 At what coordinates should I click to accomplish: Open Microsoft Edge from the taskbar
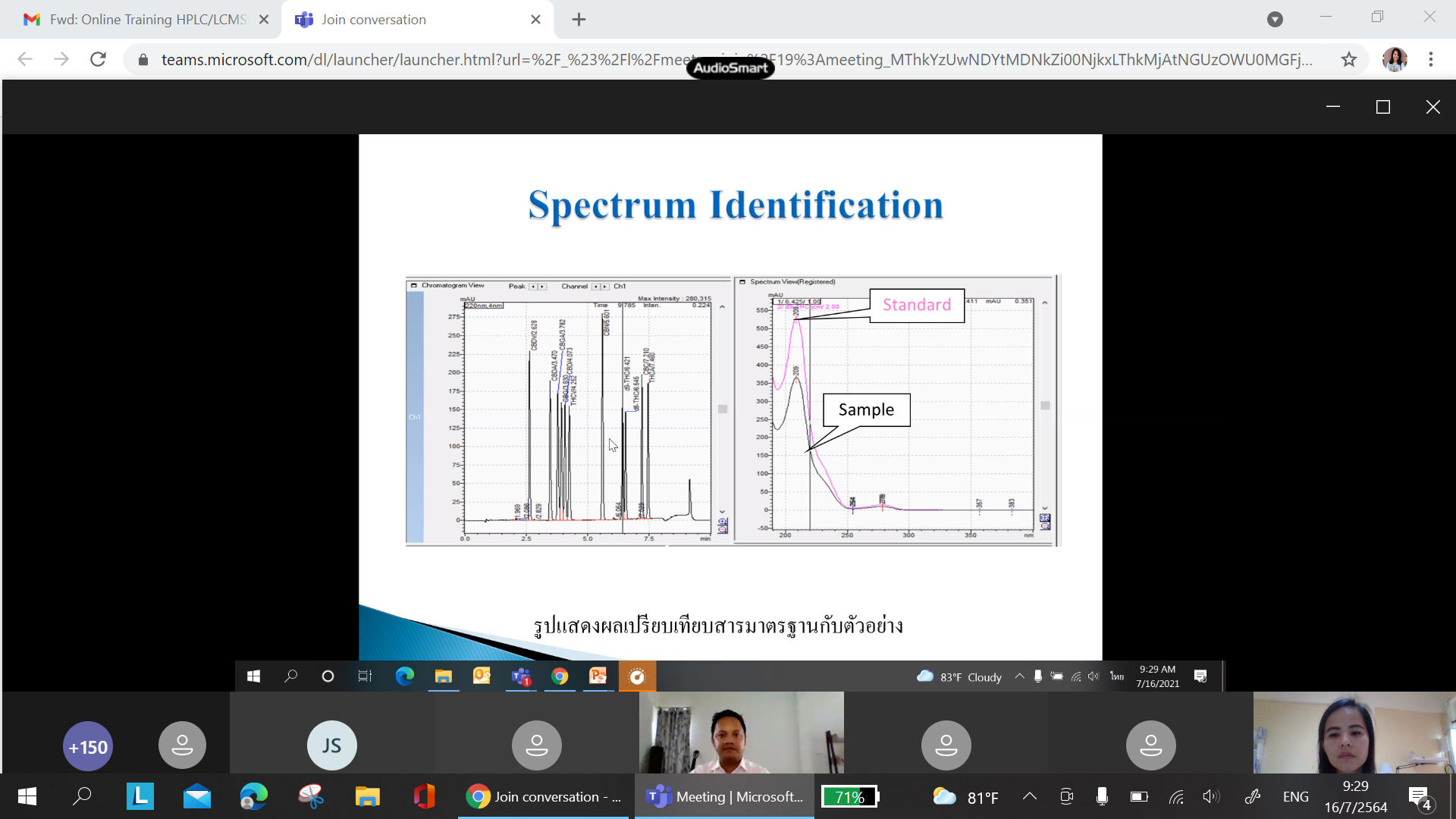pyautogui.click(x=254, y=796)
